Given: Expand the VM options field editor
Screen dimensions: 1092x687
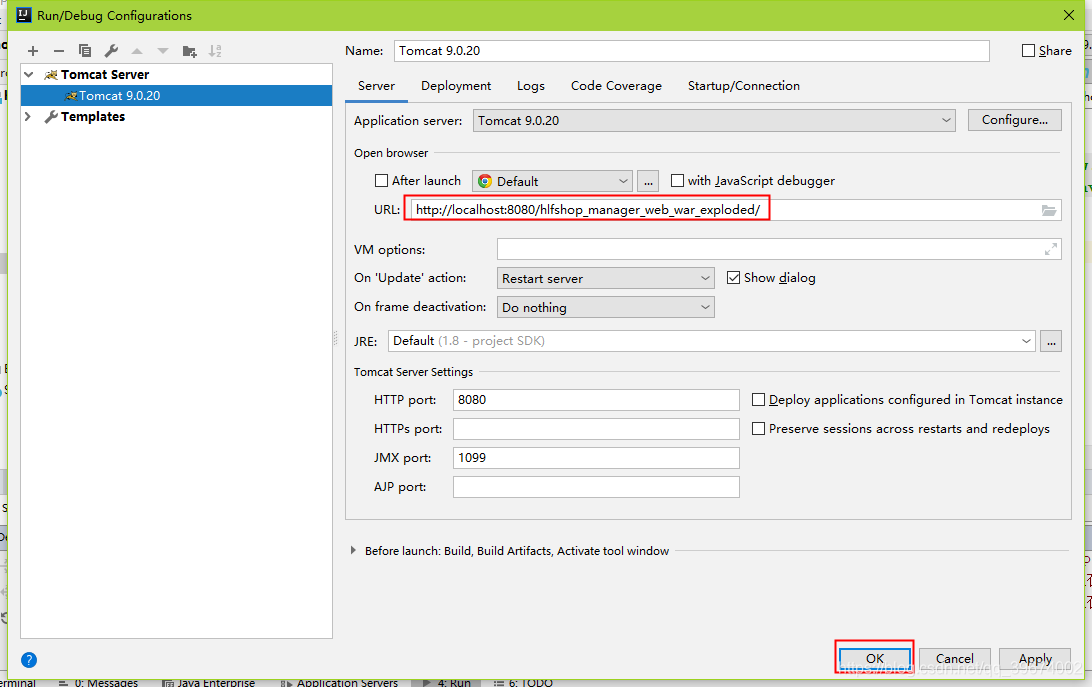Looking at the screenshot, I should [x=1051, y=249].
